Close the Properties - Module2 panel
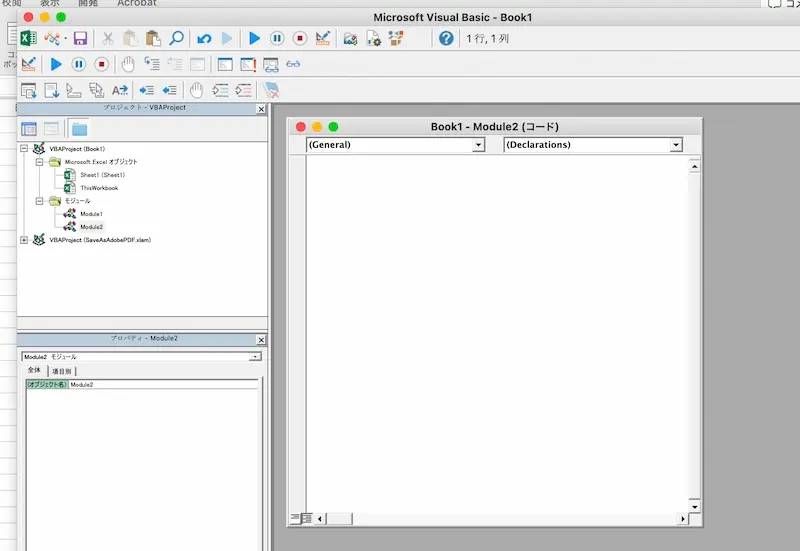This screenshot has height=551, width=800. [261, 340]
